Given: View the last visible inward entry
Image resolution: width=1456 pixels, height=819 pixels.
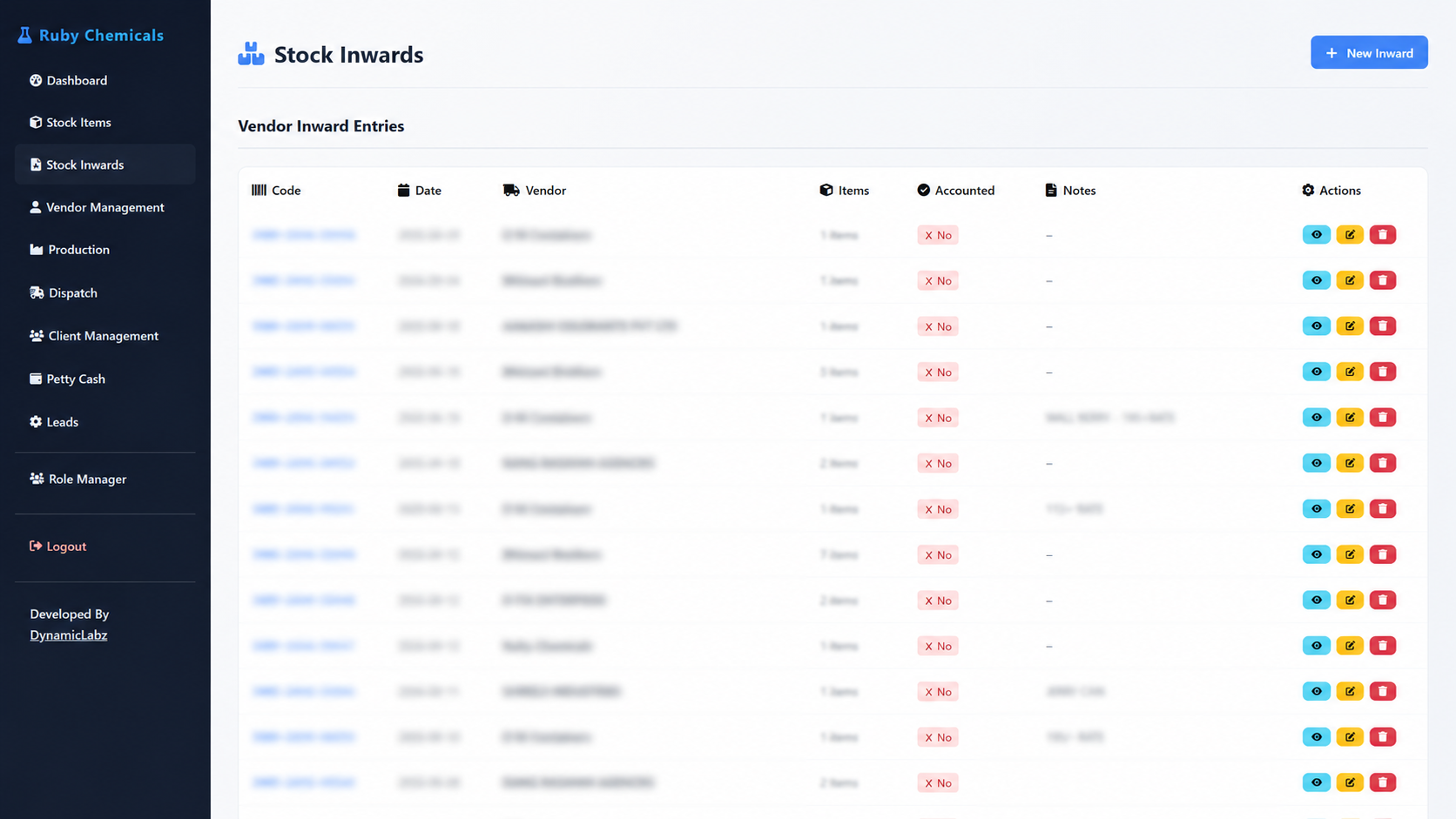Looking at the screenshot, I should point(1316,782).
